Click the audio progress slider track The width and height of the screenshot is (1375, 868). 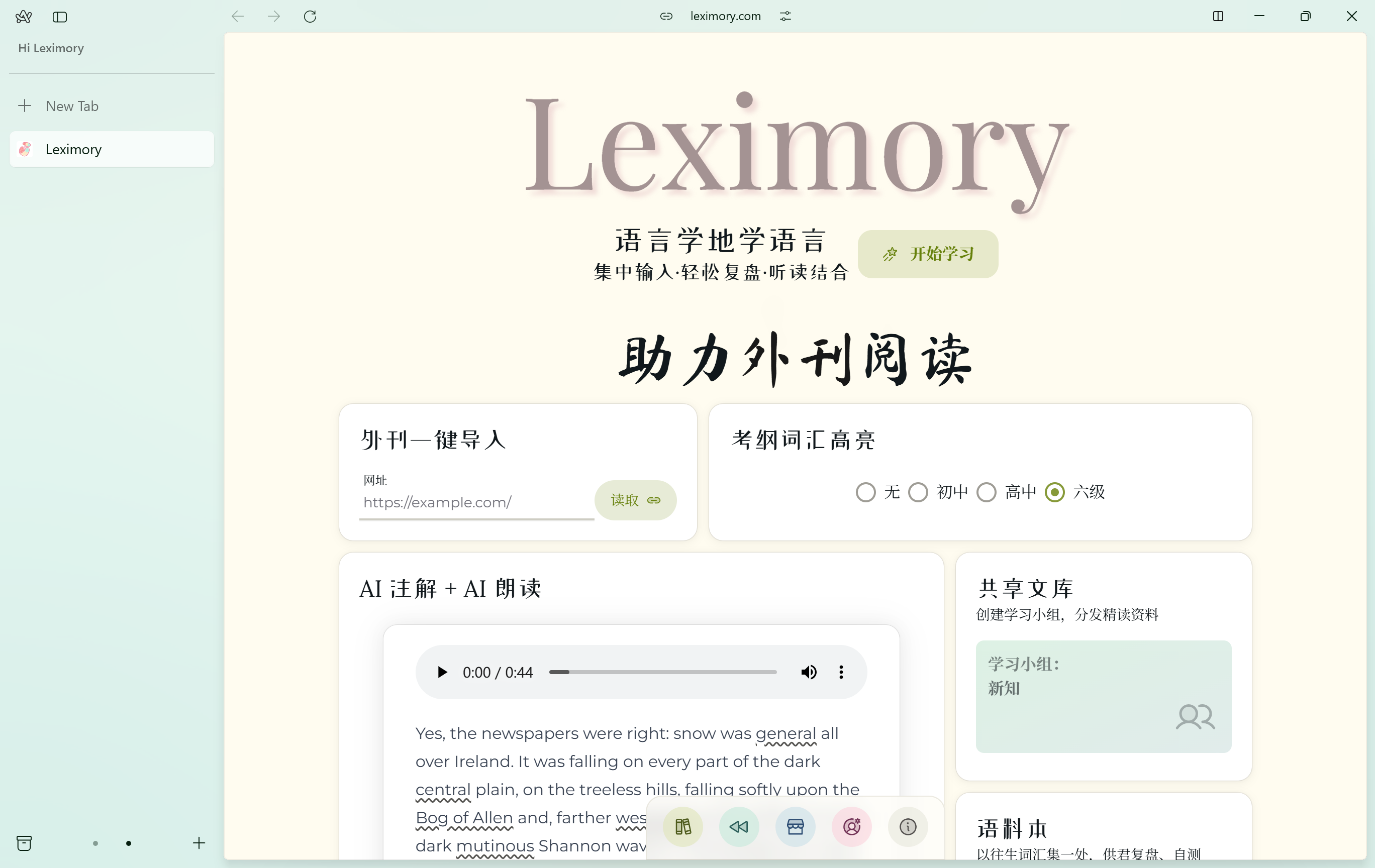coord(662,672)
